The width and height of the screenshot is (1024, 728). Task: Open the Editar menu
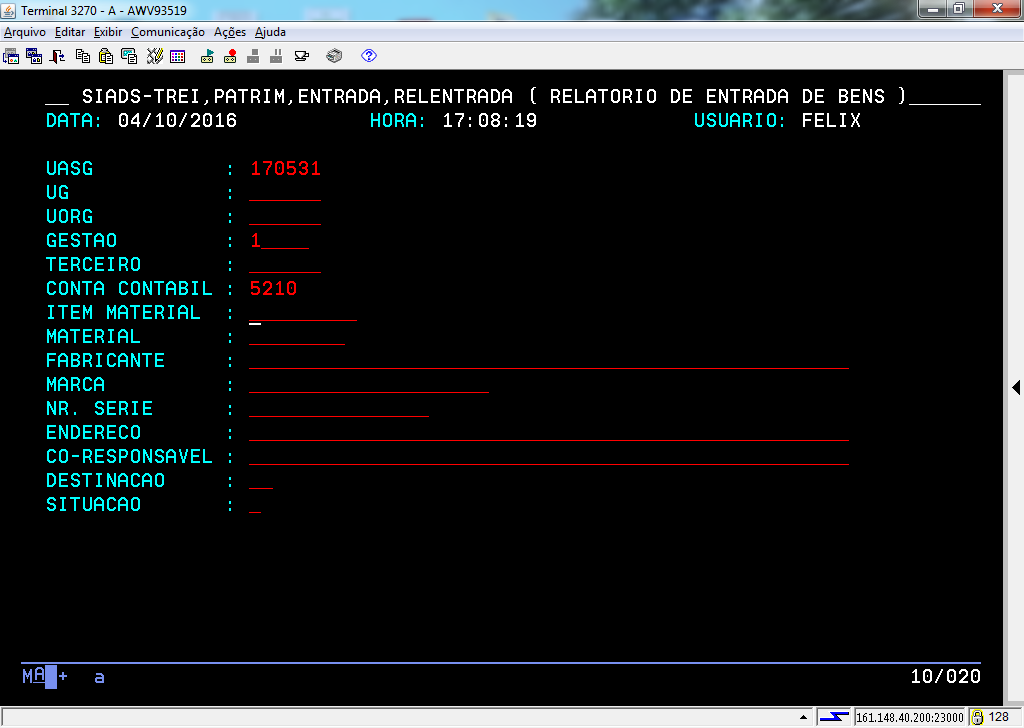[70, 32]
